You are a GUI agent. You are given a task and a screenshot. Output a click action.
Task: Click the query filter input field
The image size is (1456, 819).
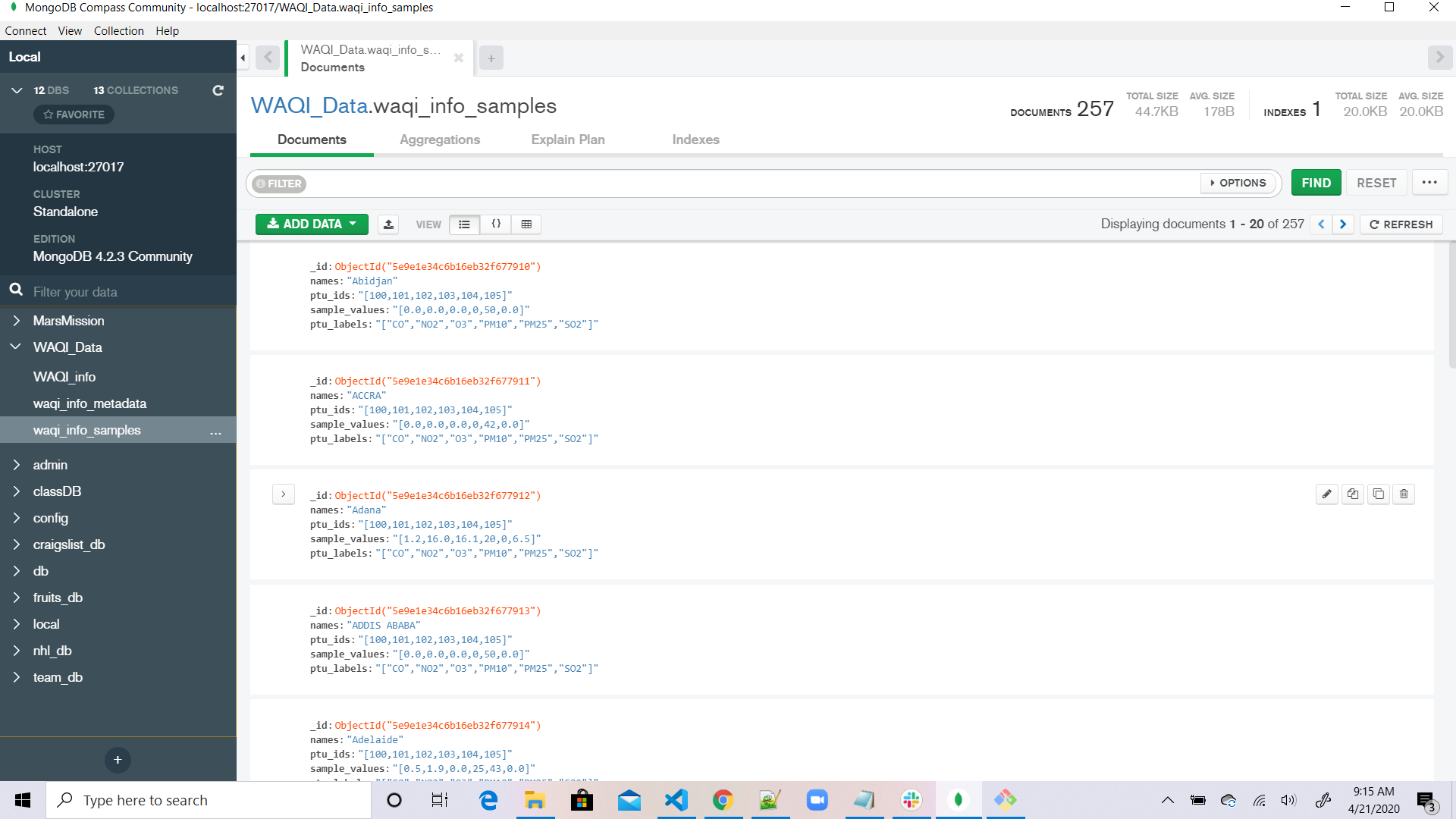(751, 184)
